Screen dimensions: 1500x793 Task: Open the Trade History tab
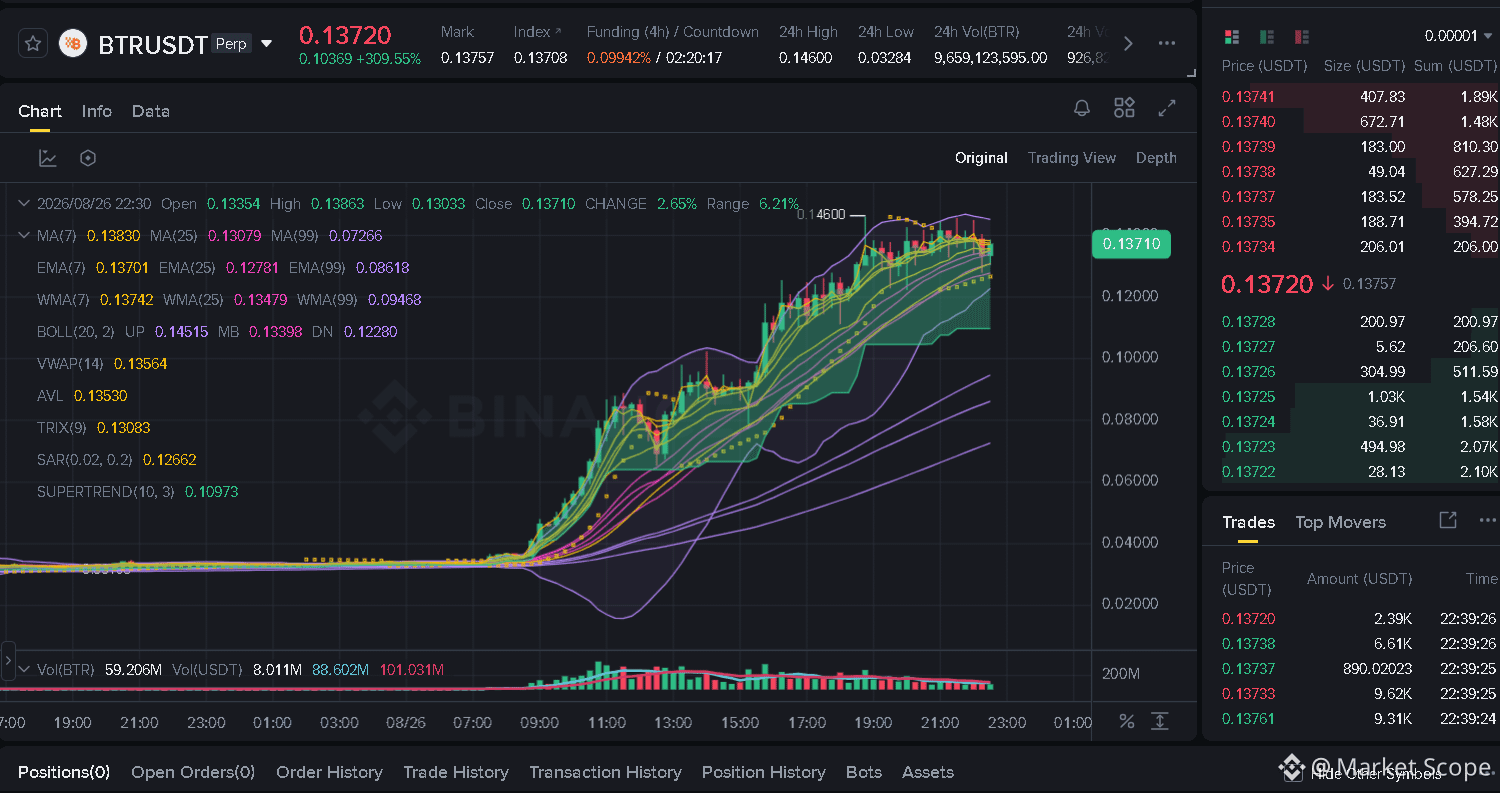tap(456, 772)
